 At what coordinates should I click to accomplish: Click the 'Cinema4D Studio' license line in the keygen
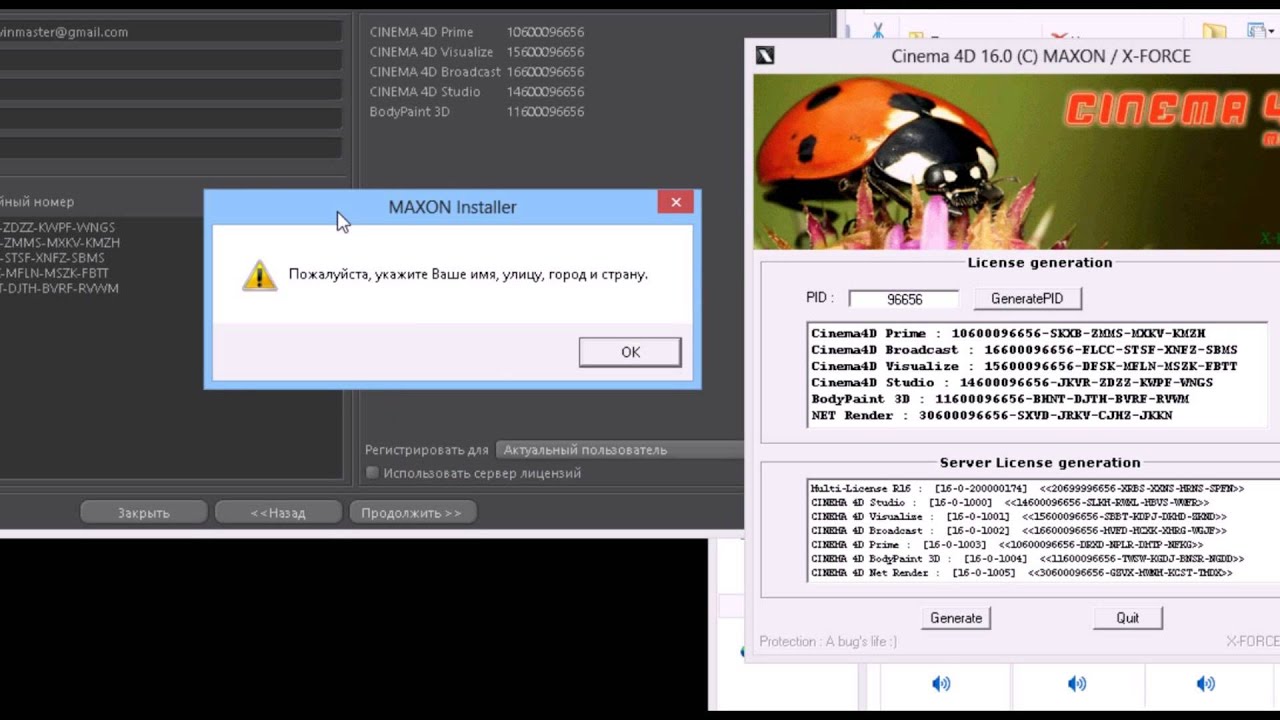pos(1012,382)
